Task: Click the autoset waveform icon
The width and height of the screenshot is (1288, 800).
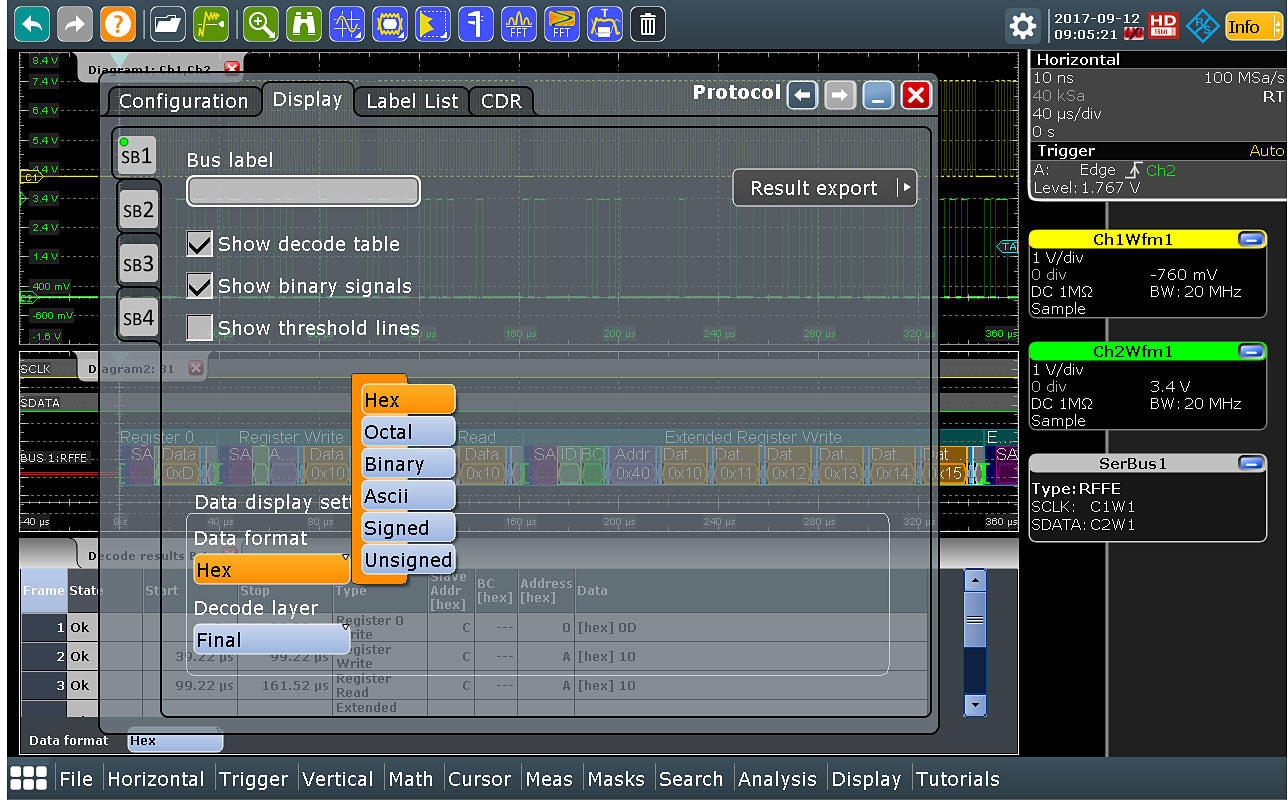Action: pyautogui.click(x=211, y=23)
